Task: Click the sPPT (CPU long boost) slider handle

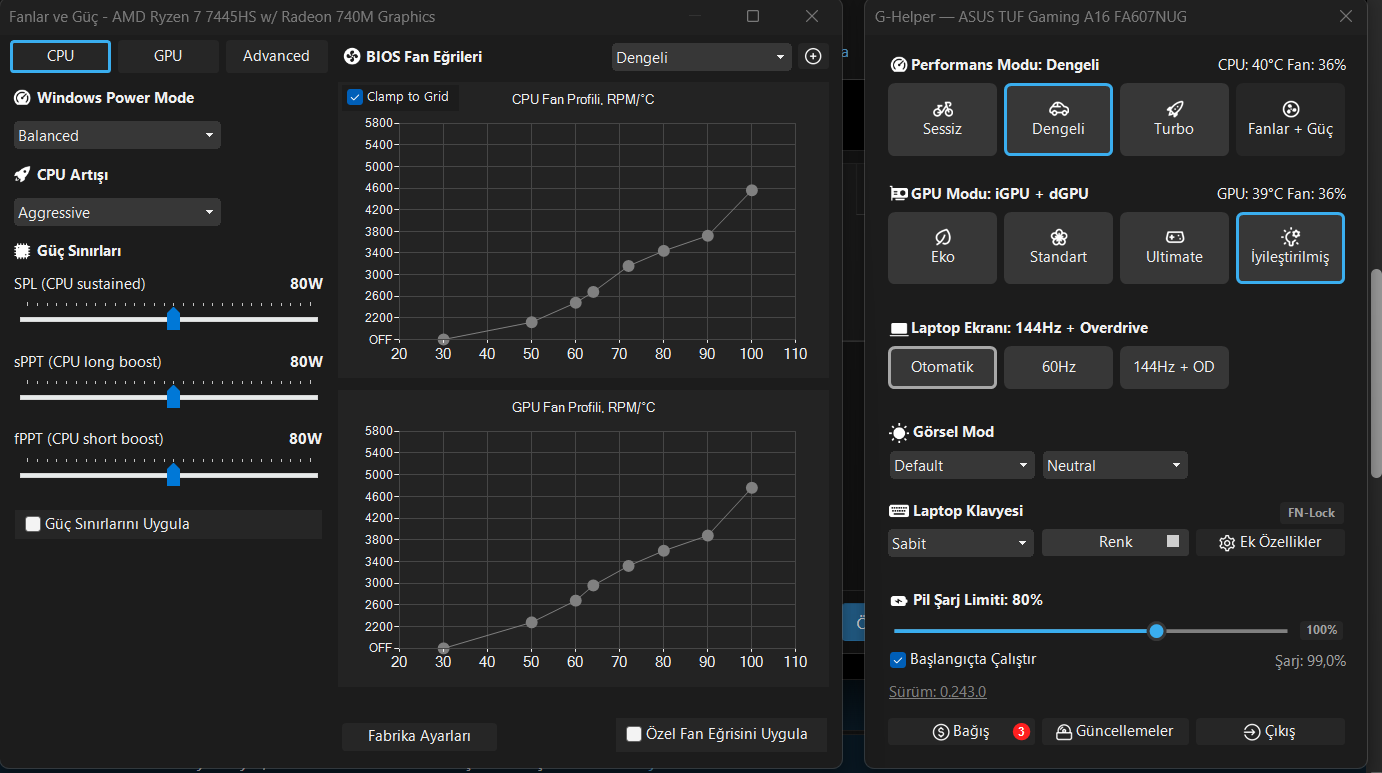Action: point(173,397)
